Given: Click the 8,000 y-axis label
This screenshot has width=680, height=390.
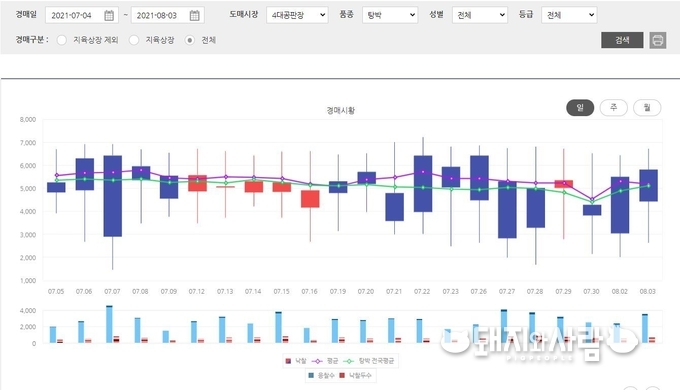Looking at the screenshot, I should pyautogui.click(x=28, y=119).
